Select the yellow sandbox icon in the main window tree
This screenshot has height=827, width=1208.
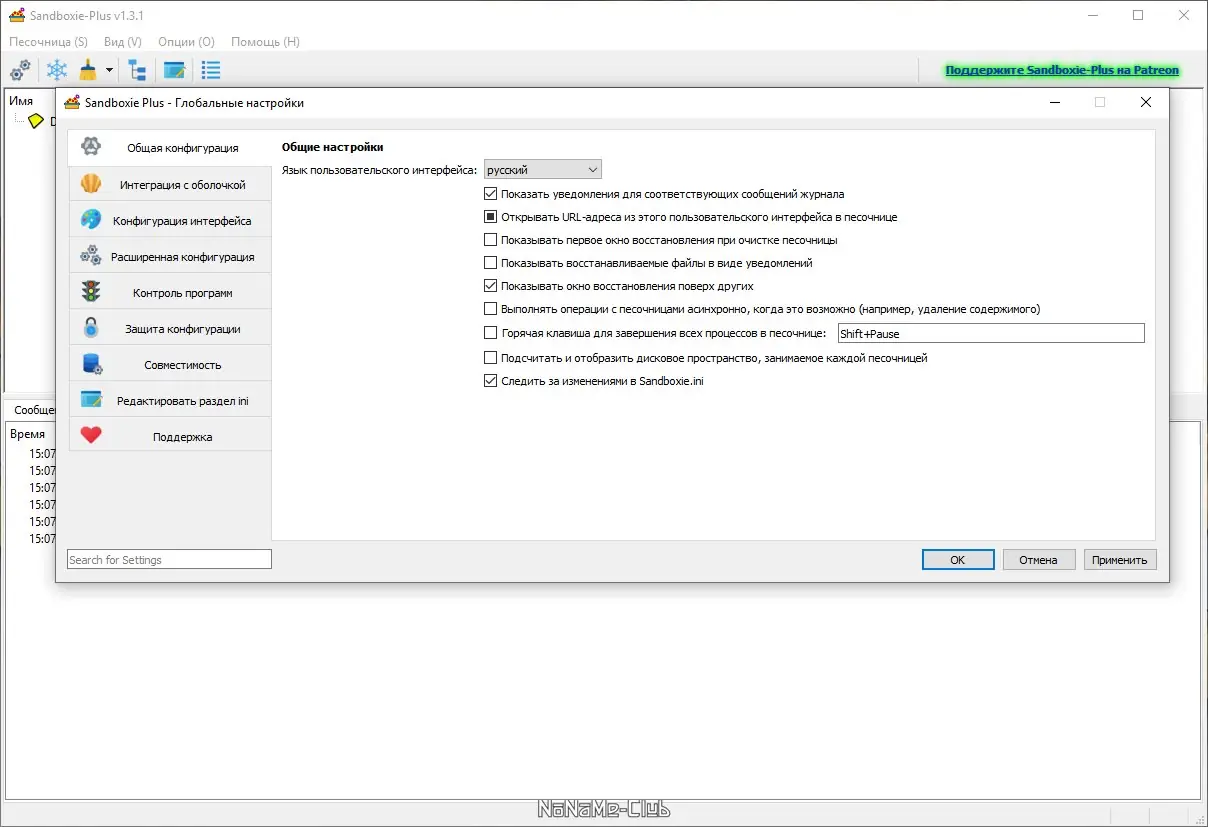pos(36,121)
